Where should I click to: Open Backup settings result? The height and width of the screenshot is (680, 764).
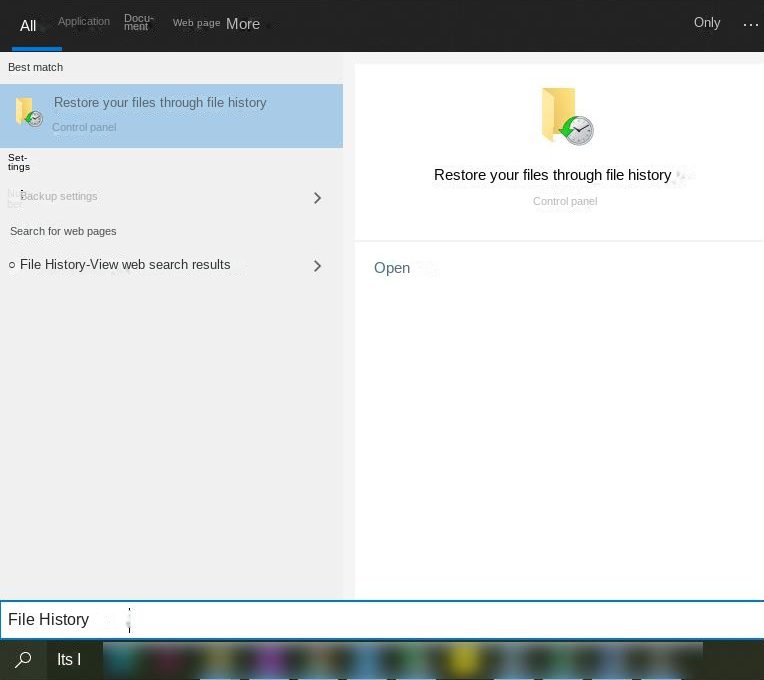coord(58,196)
